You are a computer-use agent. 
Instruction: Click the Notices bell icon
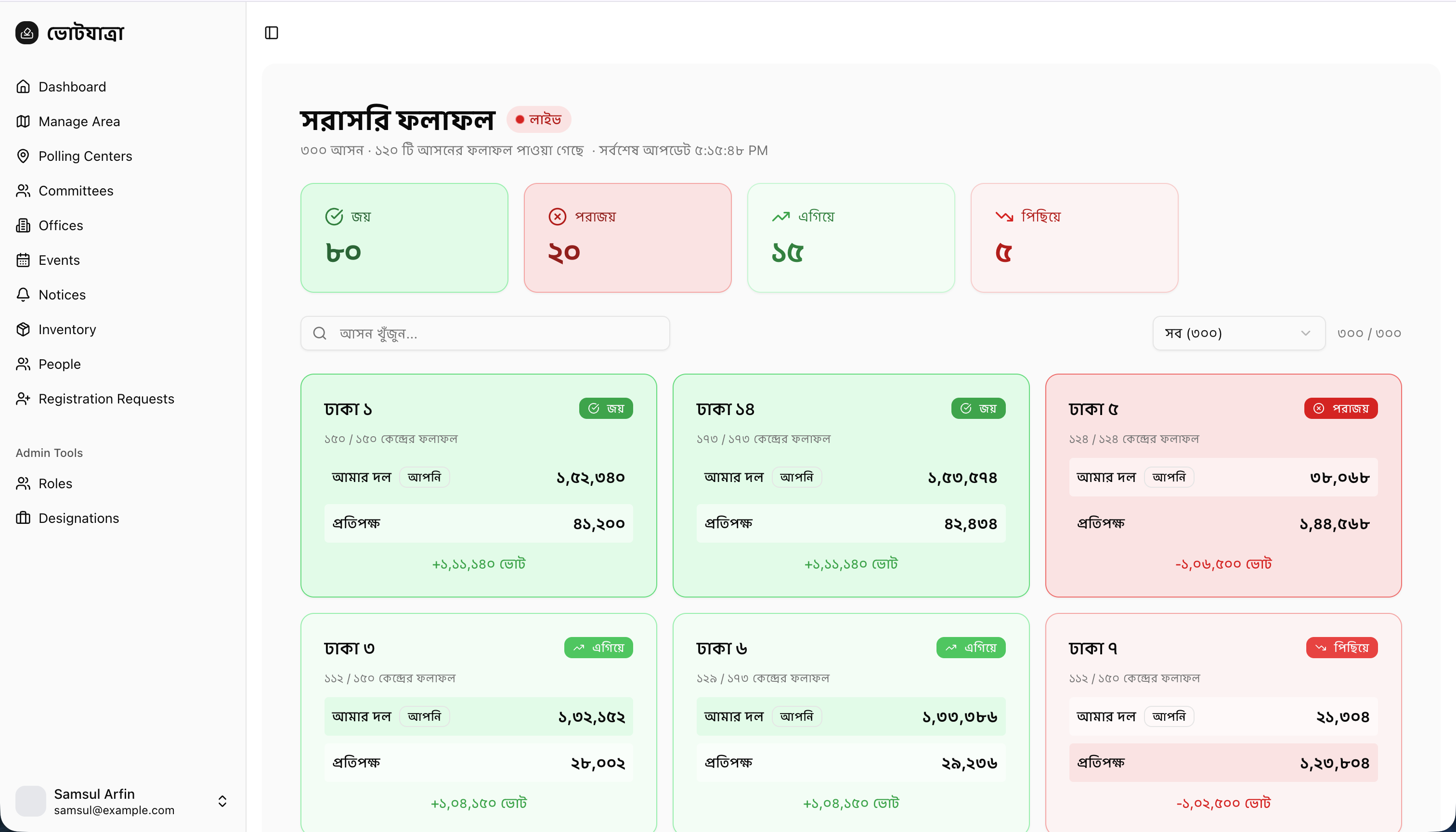[23, 295]
